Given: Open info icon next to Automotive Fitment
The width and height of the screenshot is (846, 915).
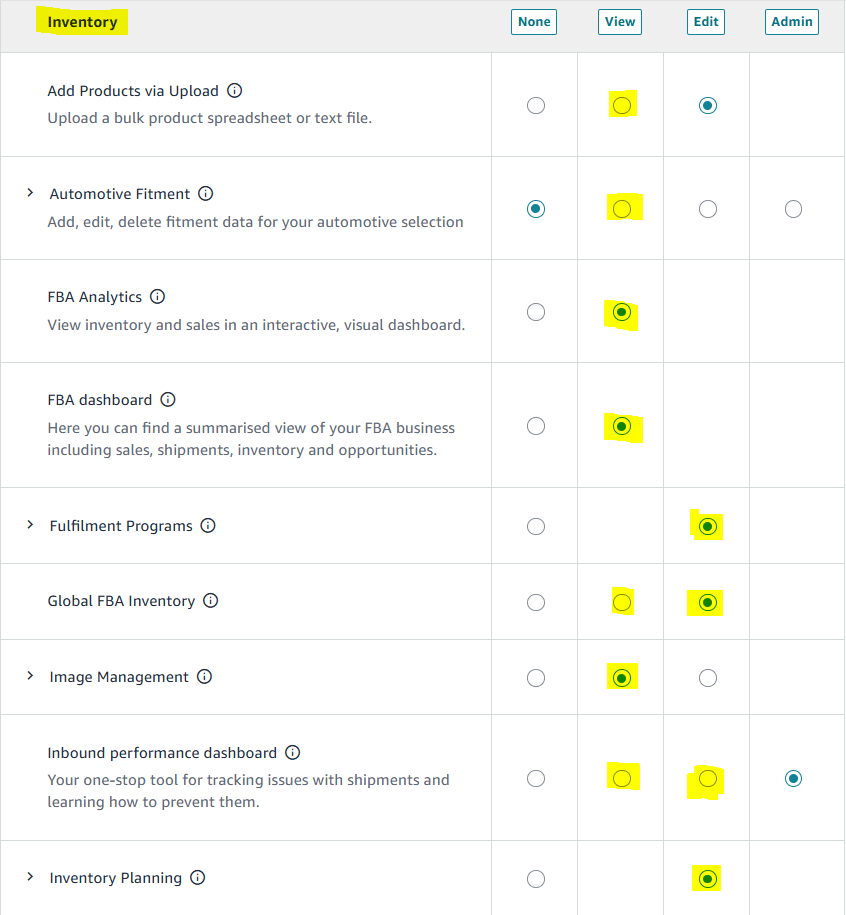Looking at the screenshot, I should coord(205,194).
